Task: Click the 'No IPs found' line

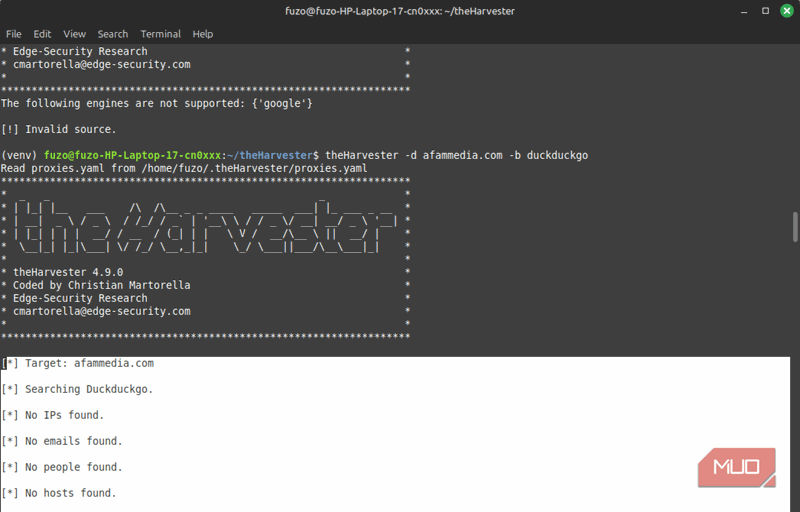Action: point(53,416)
